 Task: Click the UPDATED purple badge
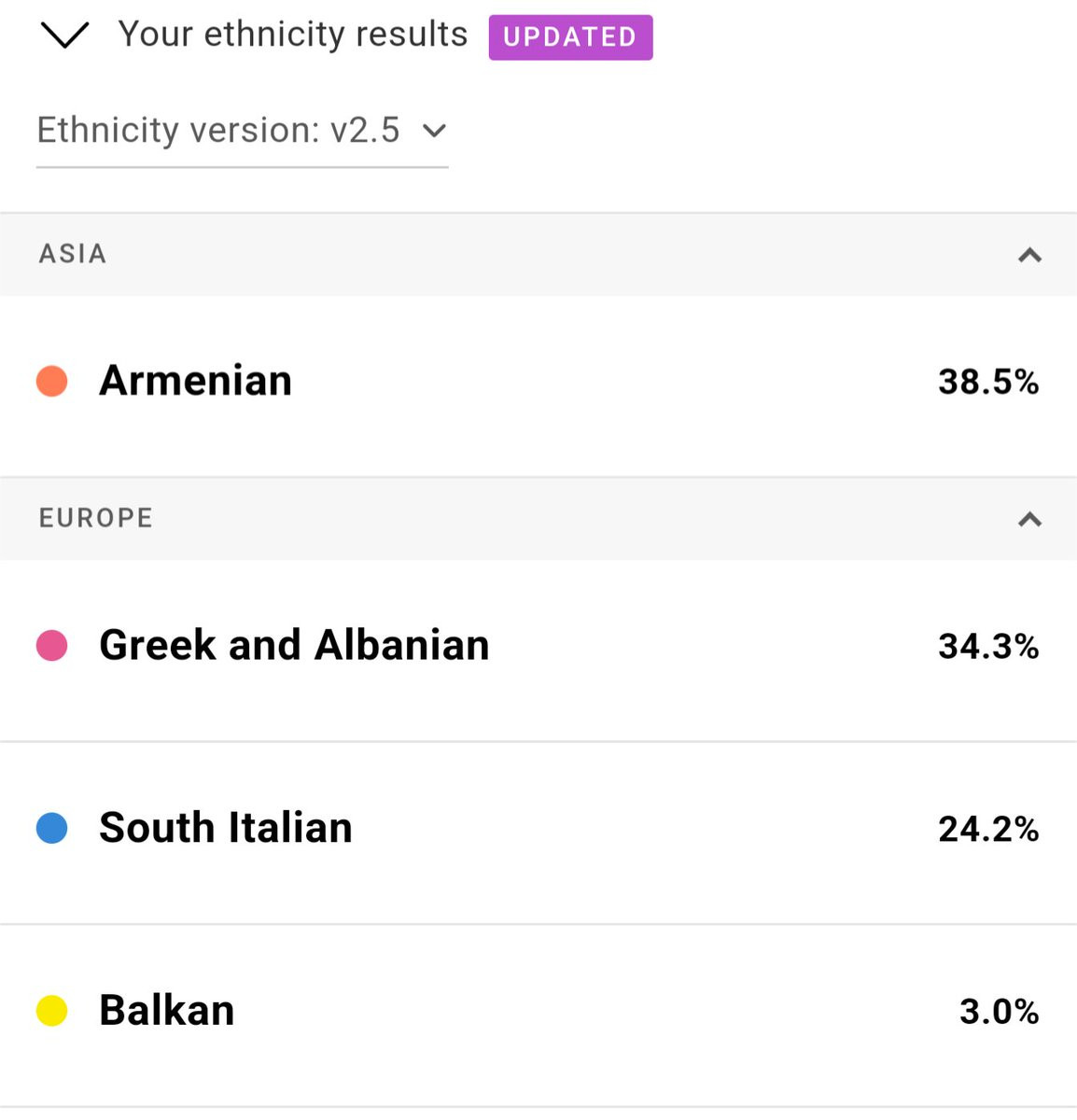[570, 37]
